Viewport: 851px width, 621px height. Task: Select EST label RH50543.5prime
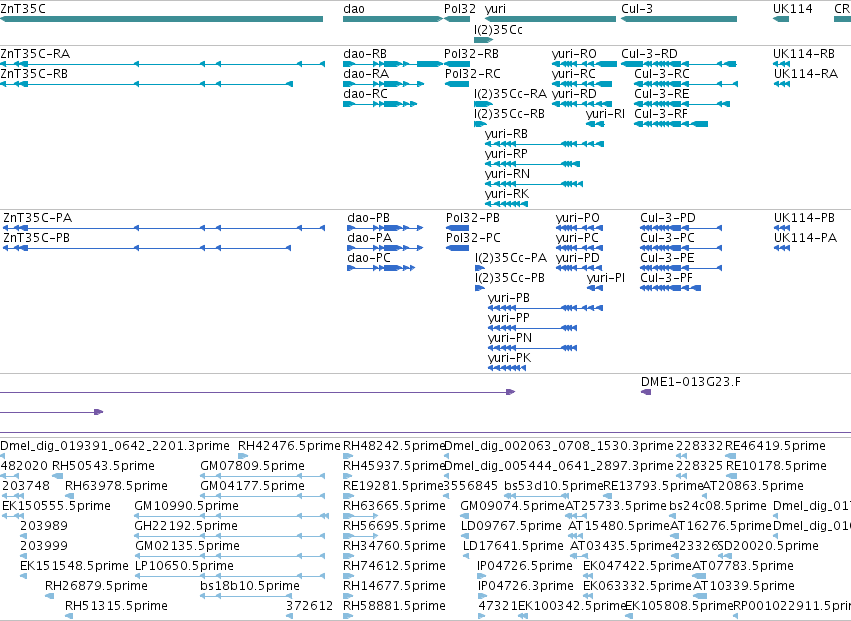[103, 466]
